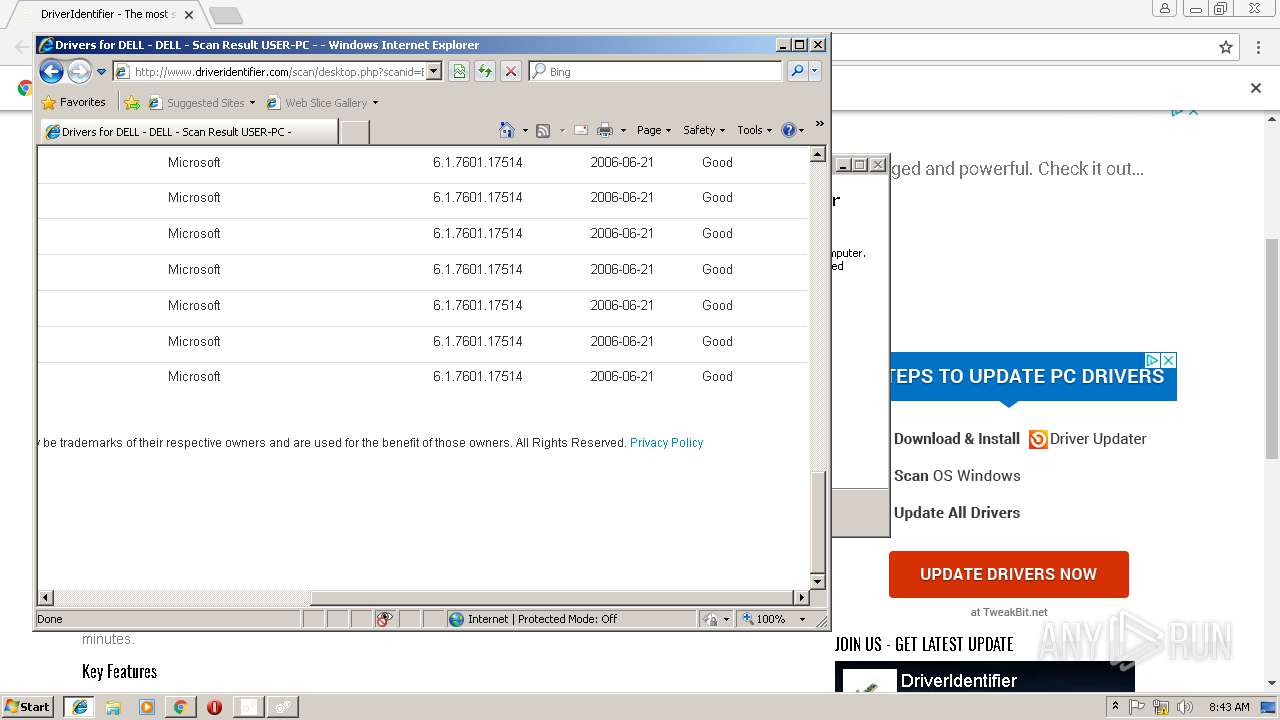Show hidden tray icons arrow
The width and height of the screenshot is (1280, 720).
pos(1115,707)
